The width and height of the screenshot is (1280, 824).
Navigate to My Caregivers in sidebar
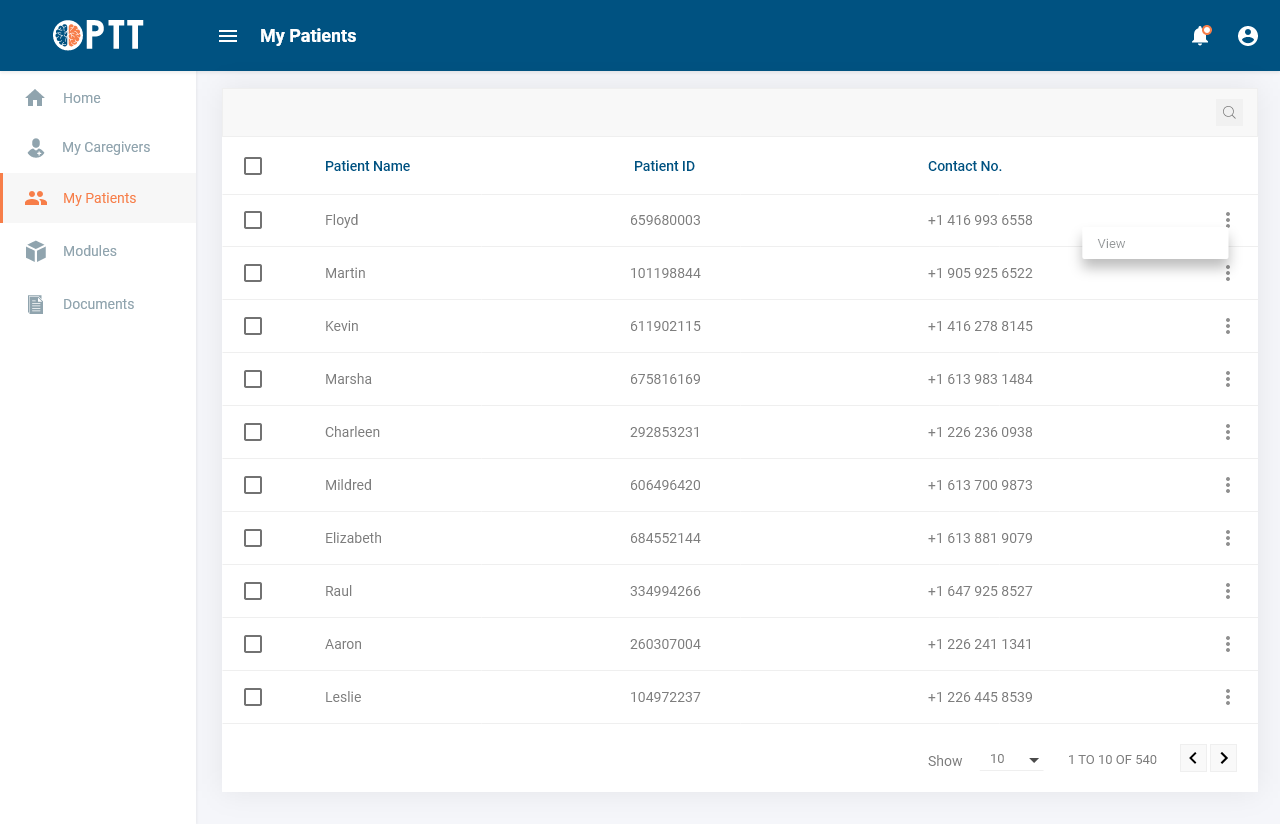click(105, 147)
